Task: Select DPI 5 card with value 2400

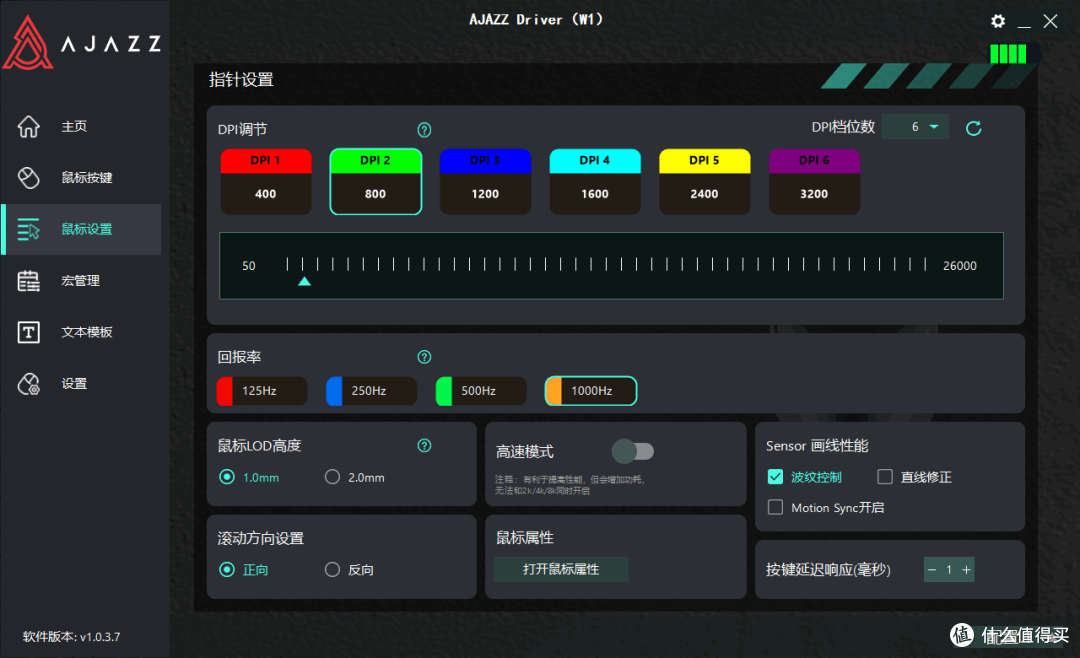Action: click(704, 181)
